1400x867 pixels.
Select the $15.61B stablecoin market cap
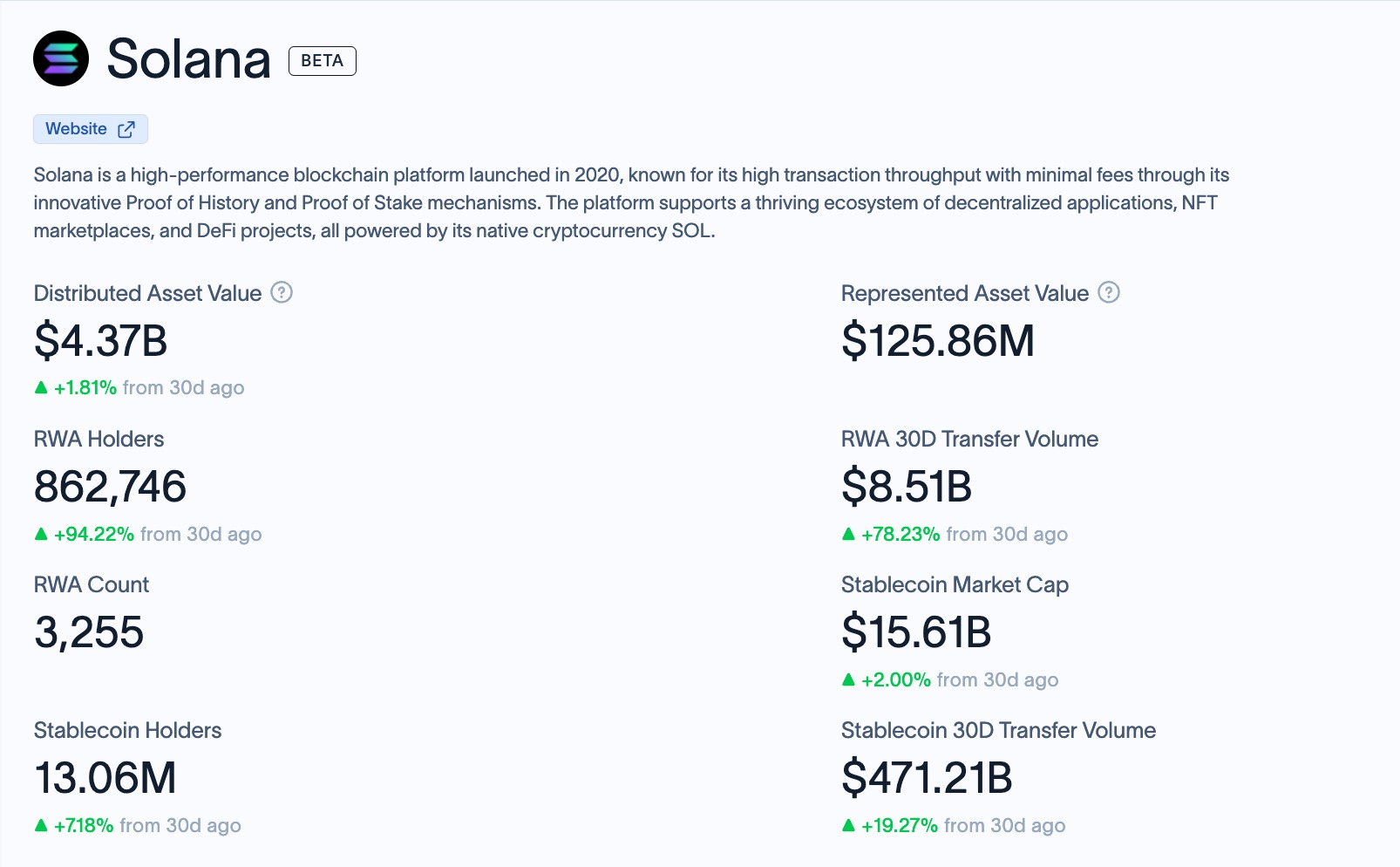(x=916, y=632)
